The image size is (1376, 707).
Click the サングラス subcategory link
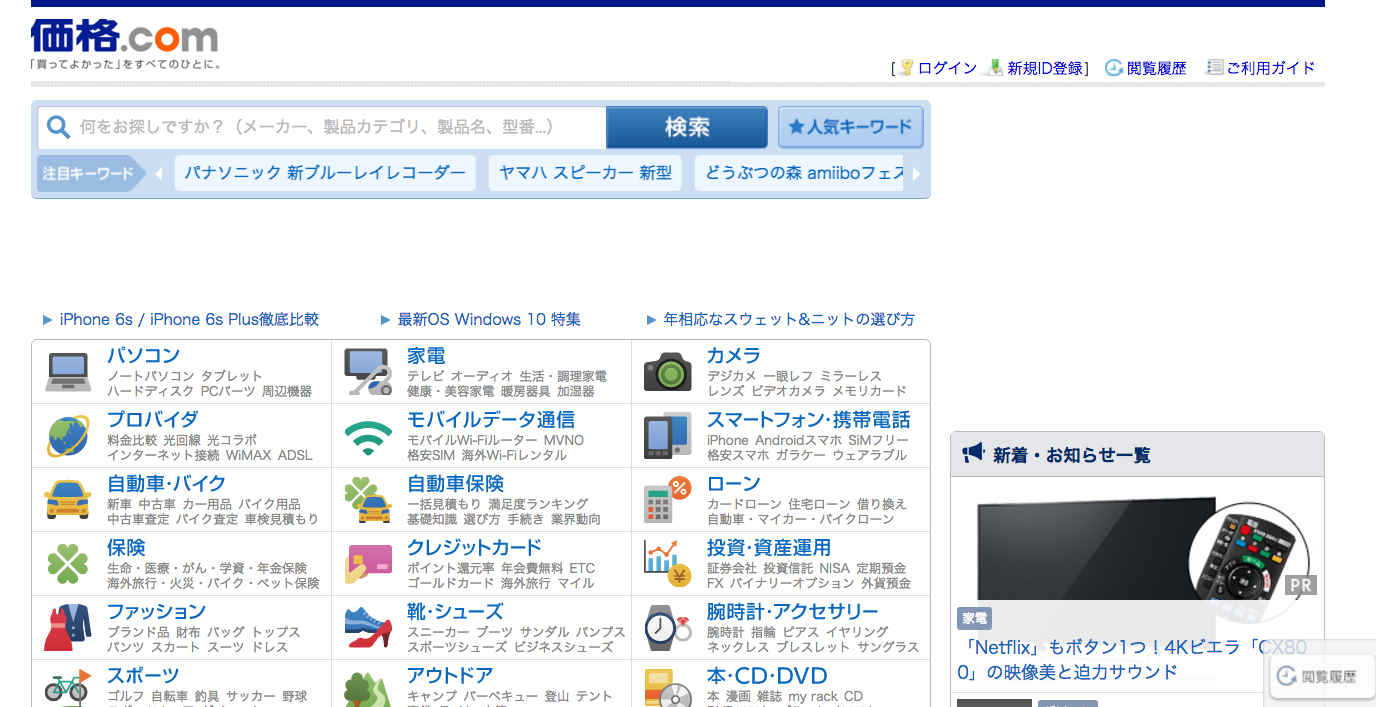click(x=886, y=647)
